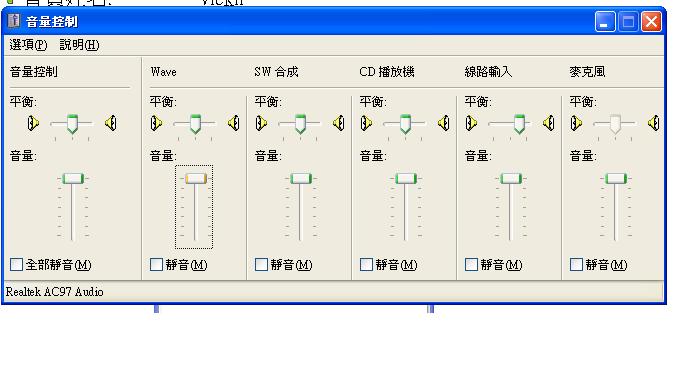
Task: Click the 麥克風 channel heading
Action: coord(587,72)
